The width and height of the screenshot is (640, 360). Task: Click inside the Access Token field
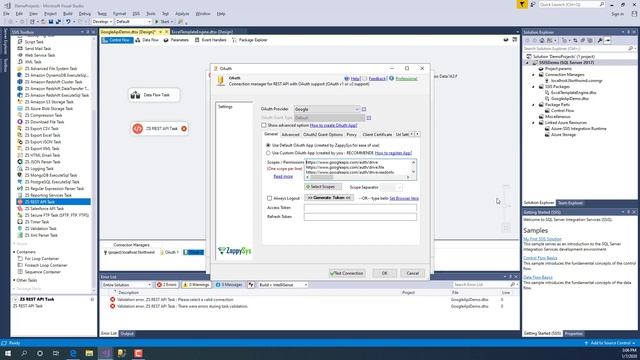coord(360,207)
